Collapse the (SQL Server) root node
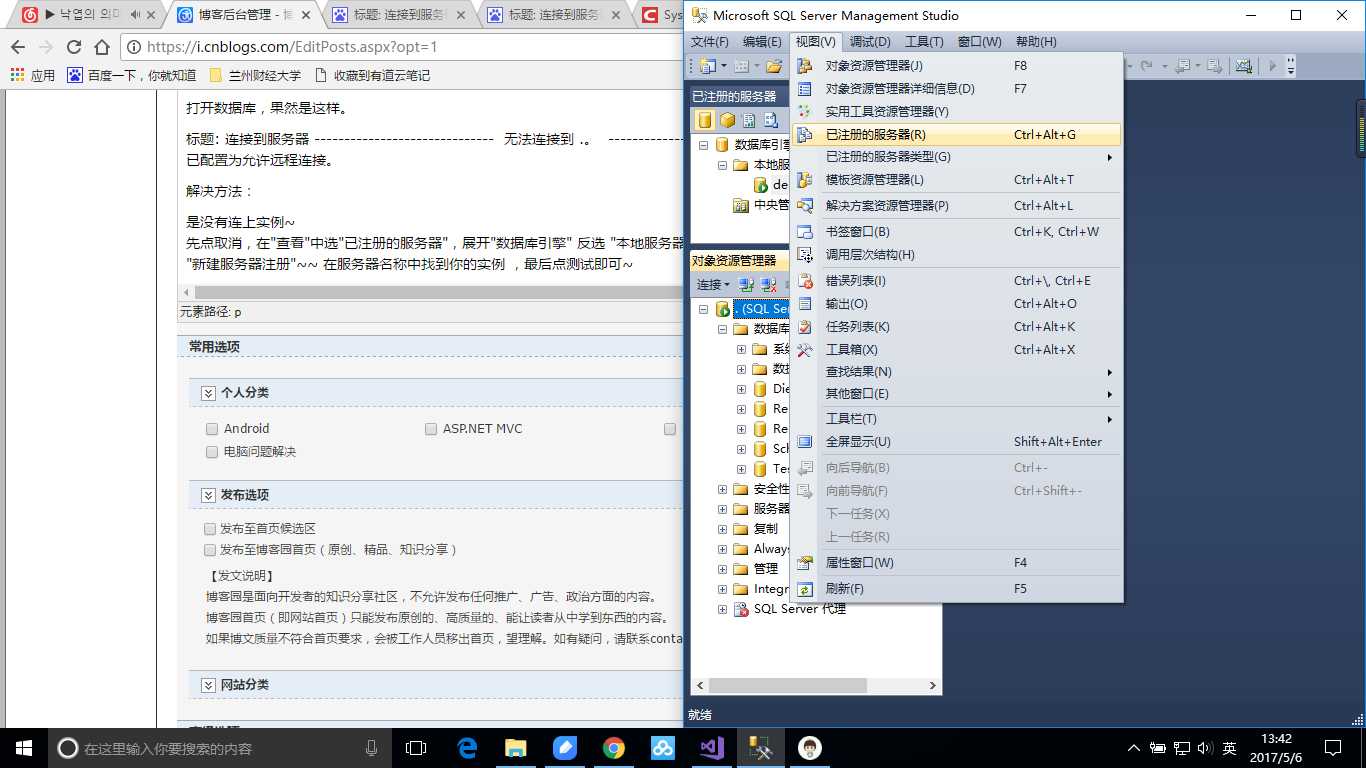The height and width of the screenshot is (768, 1366). (703, 309)
